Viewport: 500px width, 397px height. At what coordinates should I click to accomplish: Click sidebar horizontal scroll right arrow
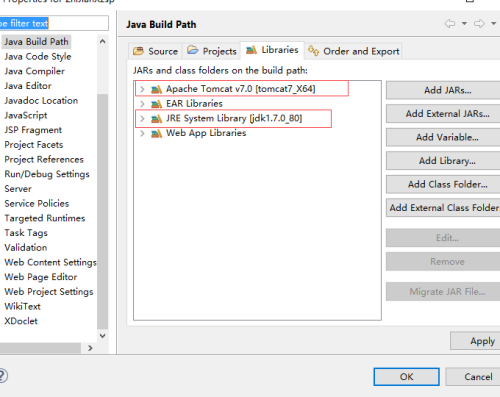tap(90, 348)
